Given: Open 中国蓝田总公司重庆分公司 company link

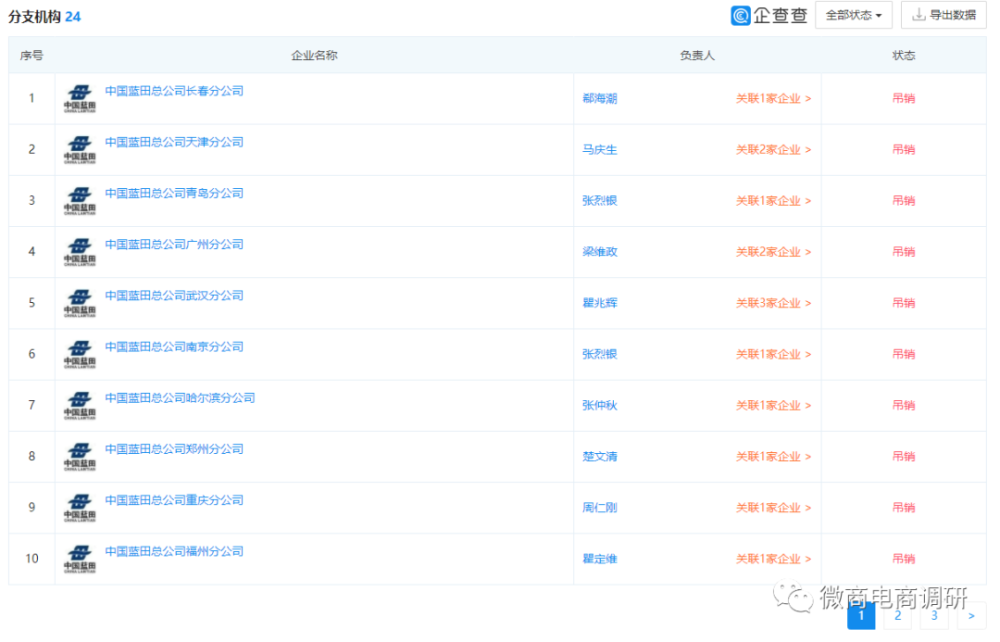Looking at the screenshot, I should click(174, 500).
